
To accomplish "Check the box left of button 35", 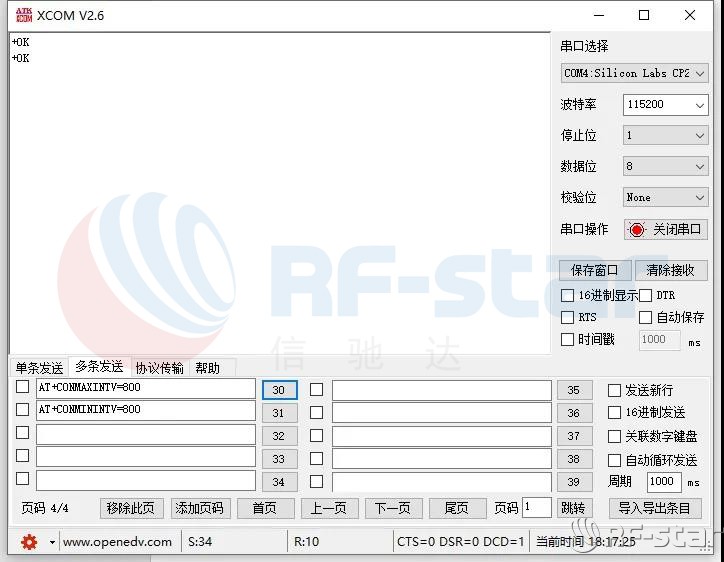I will click(x=316, y=390).
